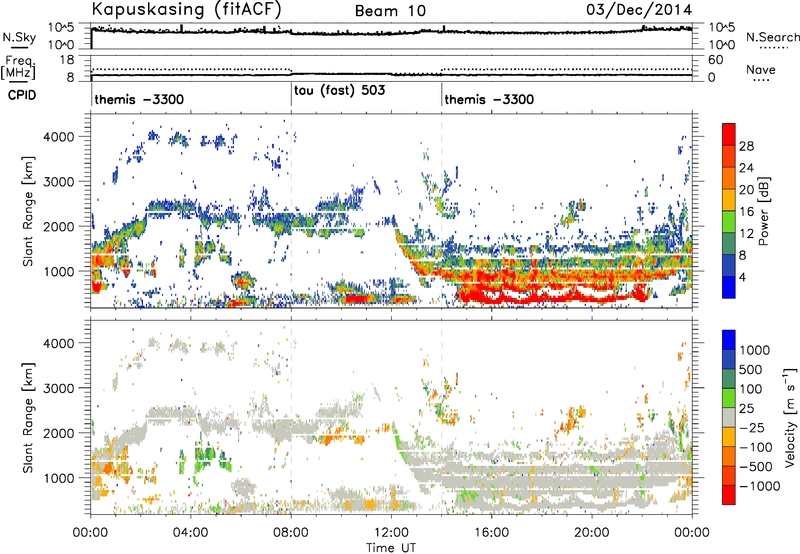The image size is (800, 554).
Task: Select the left 10^5 tick on N.Sky axis
Action: 61,27
